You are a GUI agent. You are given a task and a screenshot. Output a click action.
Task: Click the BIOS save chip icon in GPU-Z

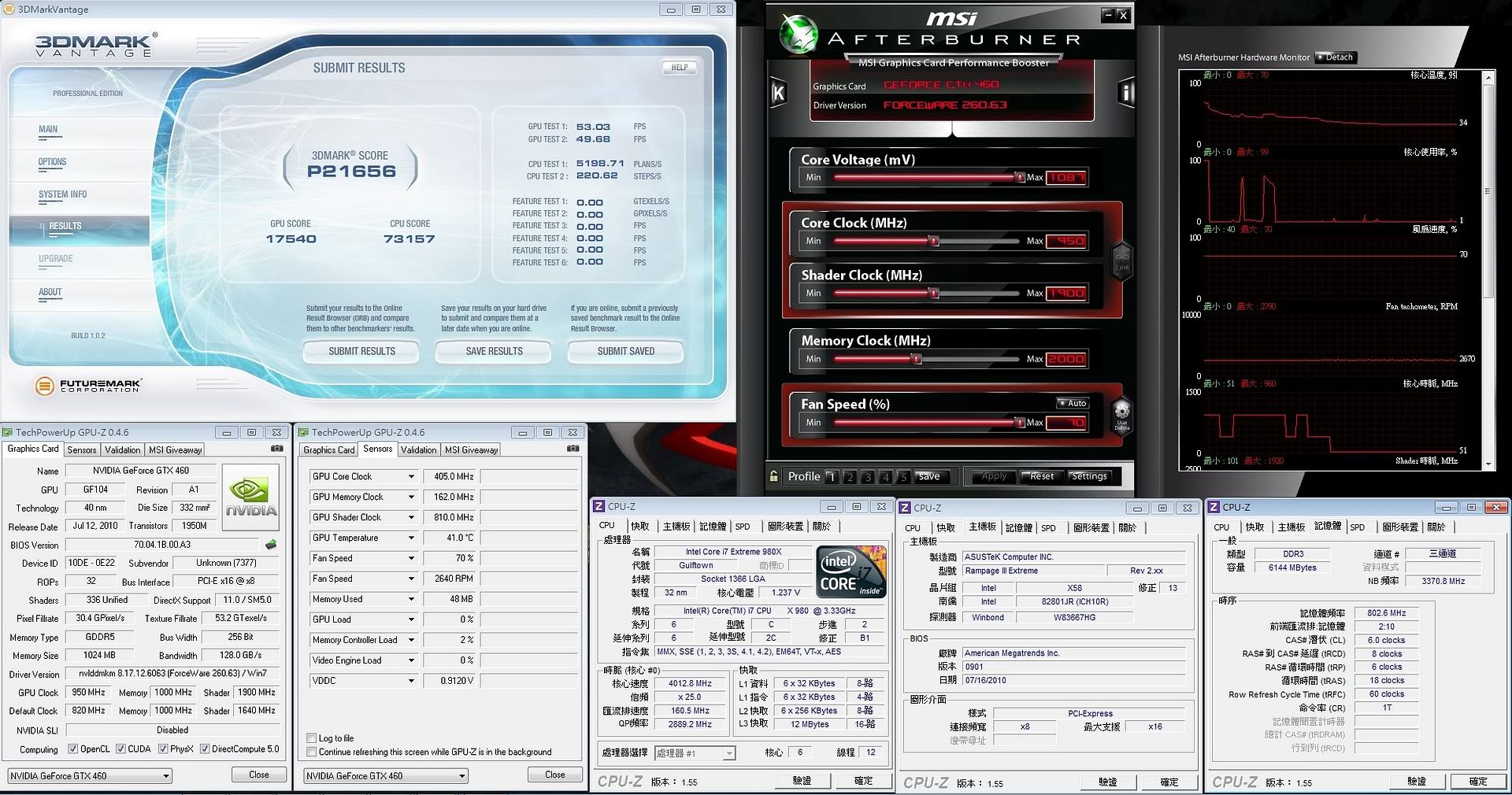pos(271,545)
